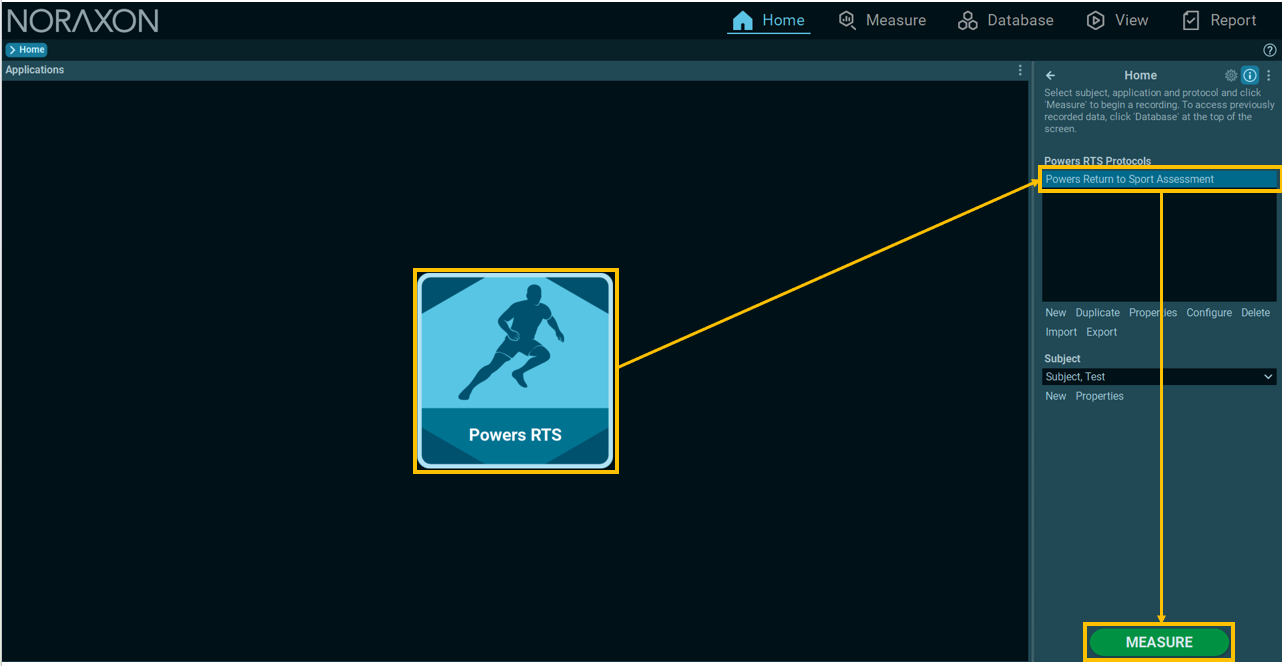Open the Report tab

(1219, 20)
